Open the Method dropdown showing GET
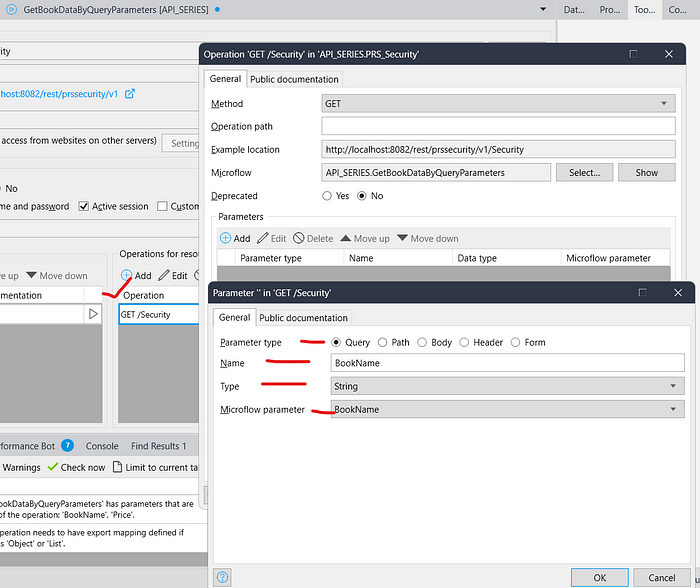 [498, 103]
